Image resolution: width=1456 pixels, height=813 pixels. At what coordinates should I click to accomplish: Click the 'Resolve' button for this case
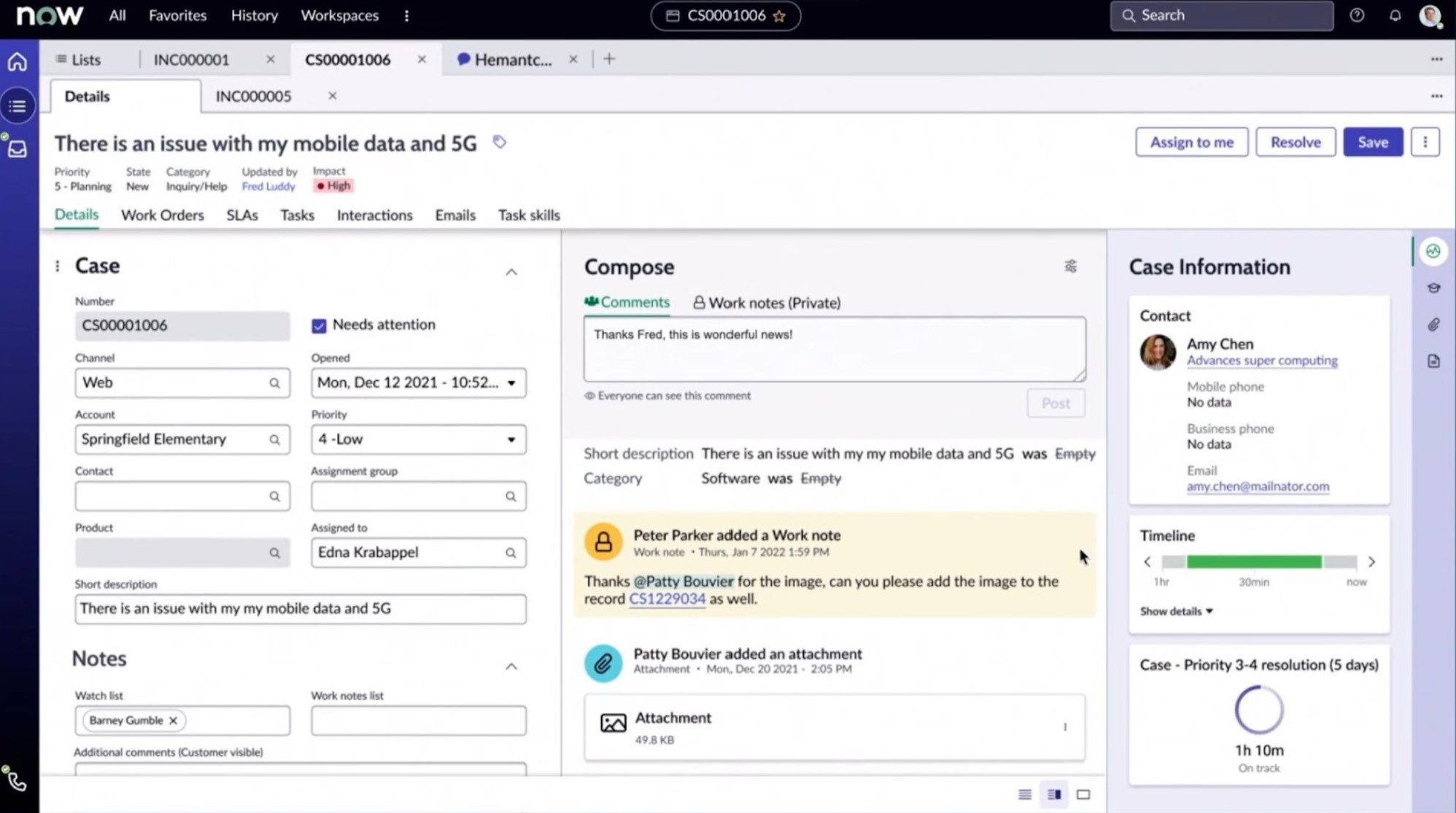1295,142
